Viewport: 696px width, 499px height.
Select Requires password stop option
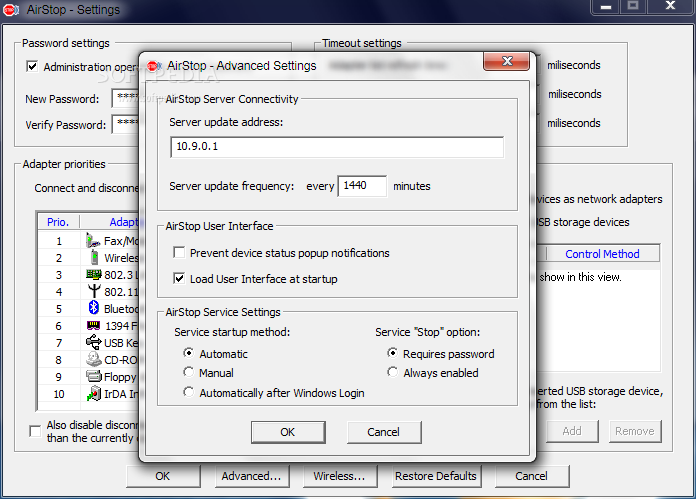pos(392,353)
